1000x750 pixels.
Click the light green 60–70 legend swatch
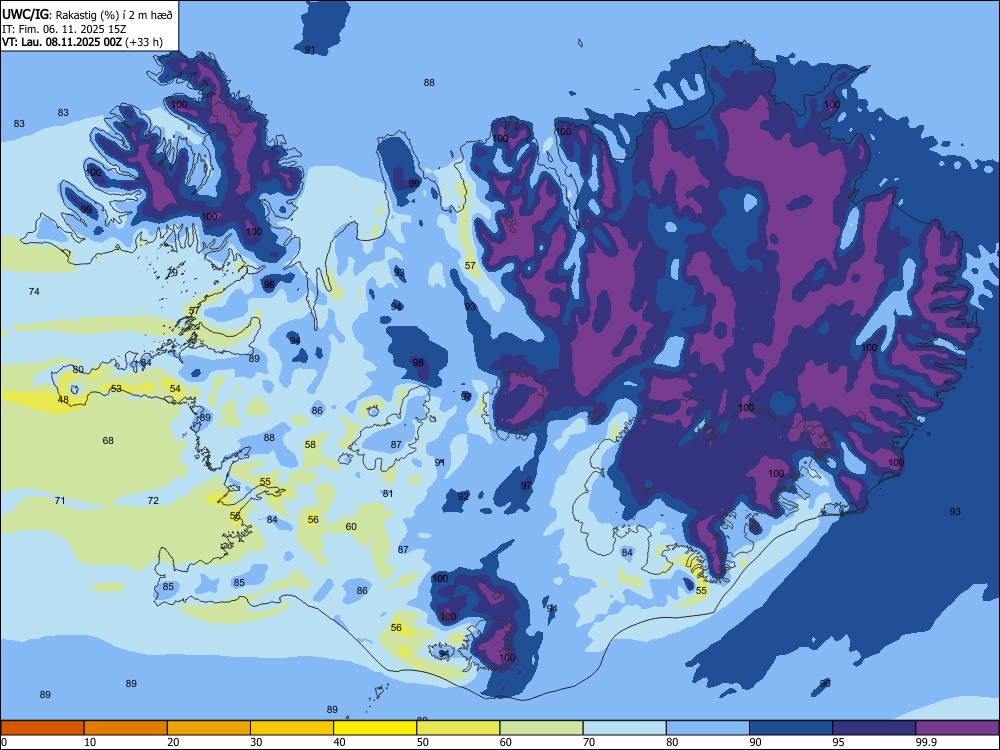pyautogui.click(x=541, y=728)
